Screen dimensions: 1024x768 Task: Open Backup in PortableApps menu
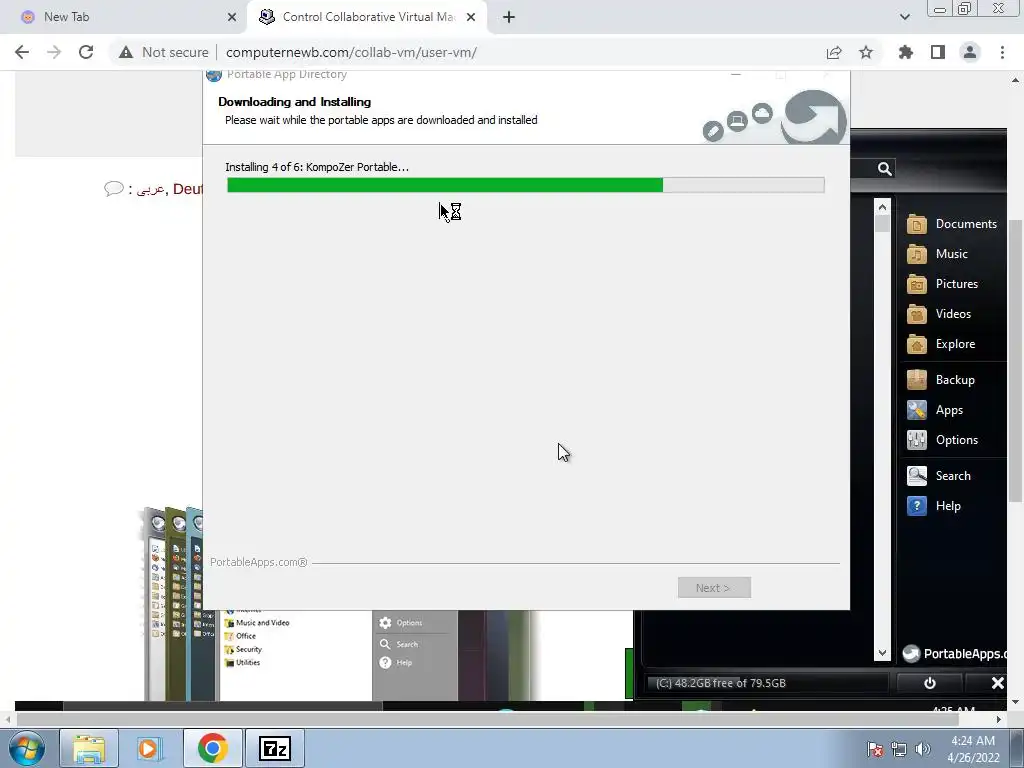click(940, 380)
